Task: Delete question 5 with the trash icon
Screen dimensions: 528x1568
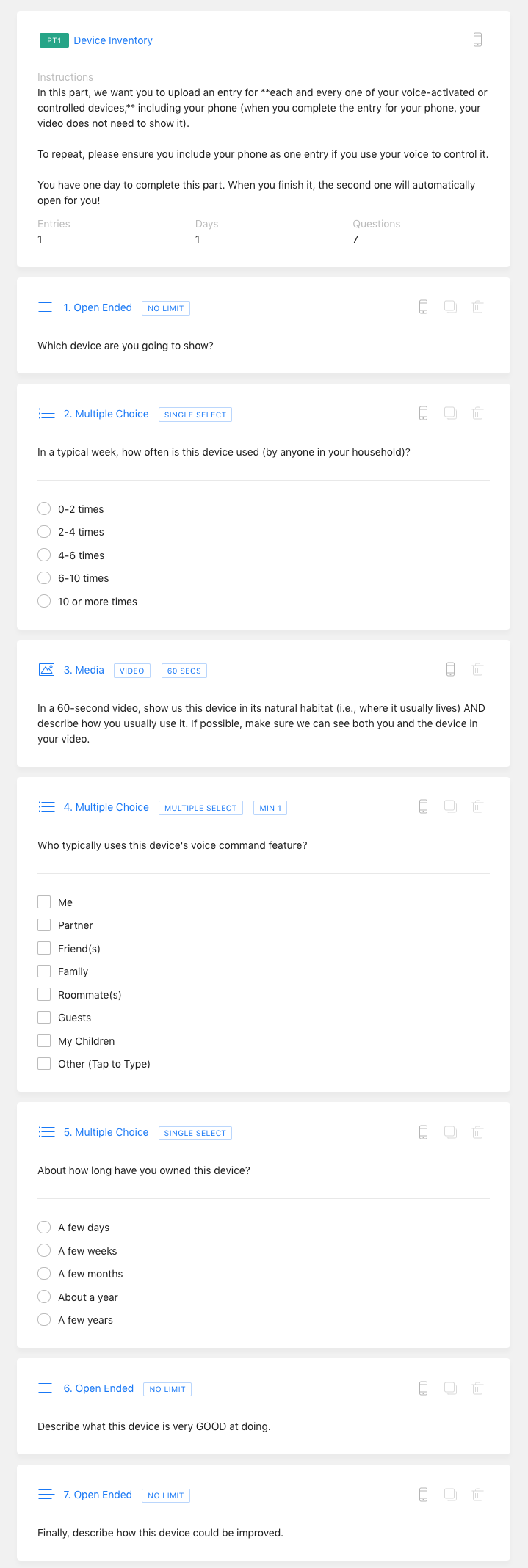Action: [x=477, y=1131]
